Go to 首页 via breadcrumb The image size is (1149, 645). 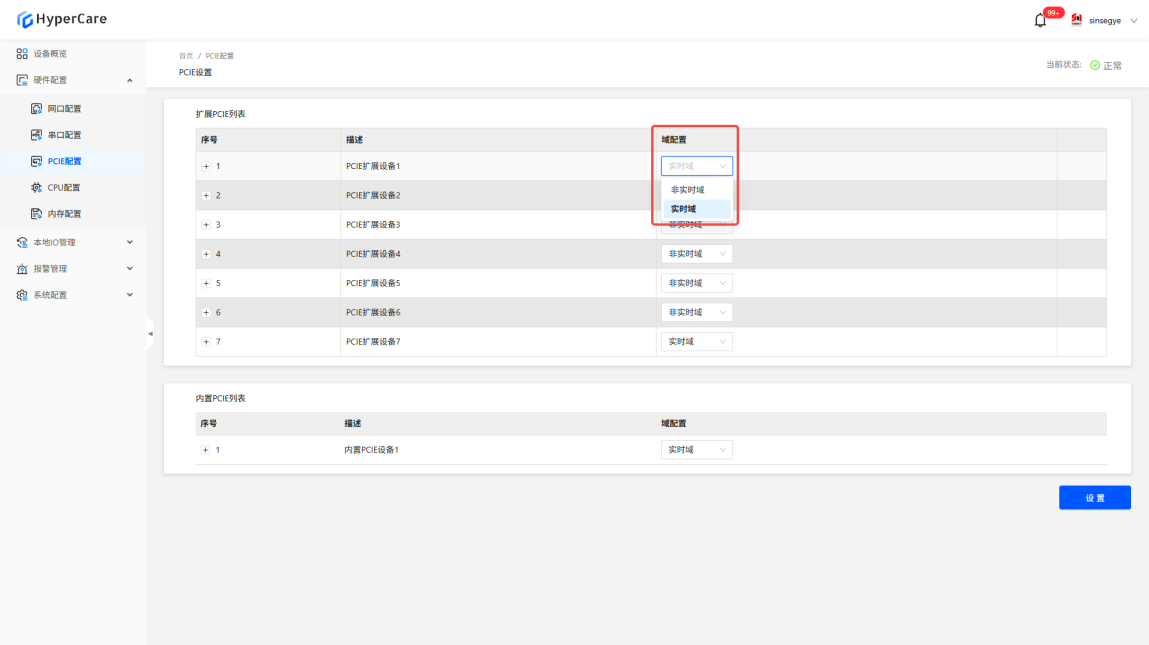click(185, 56)
